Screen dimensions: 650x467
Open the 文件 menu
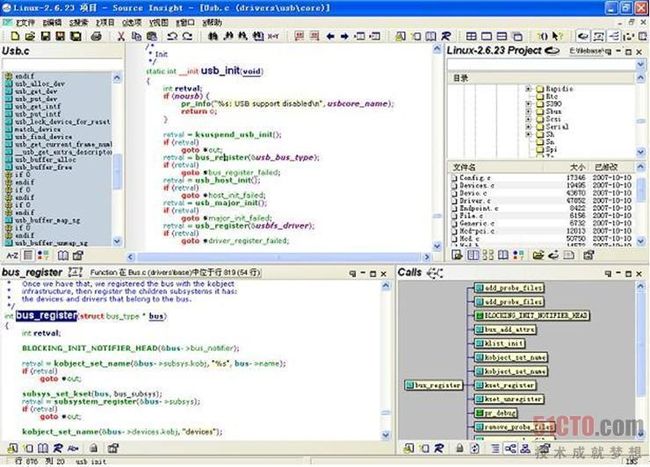(x=25, y=22)
